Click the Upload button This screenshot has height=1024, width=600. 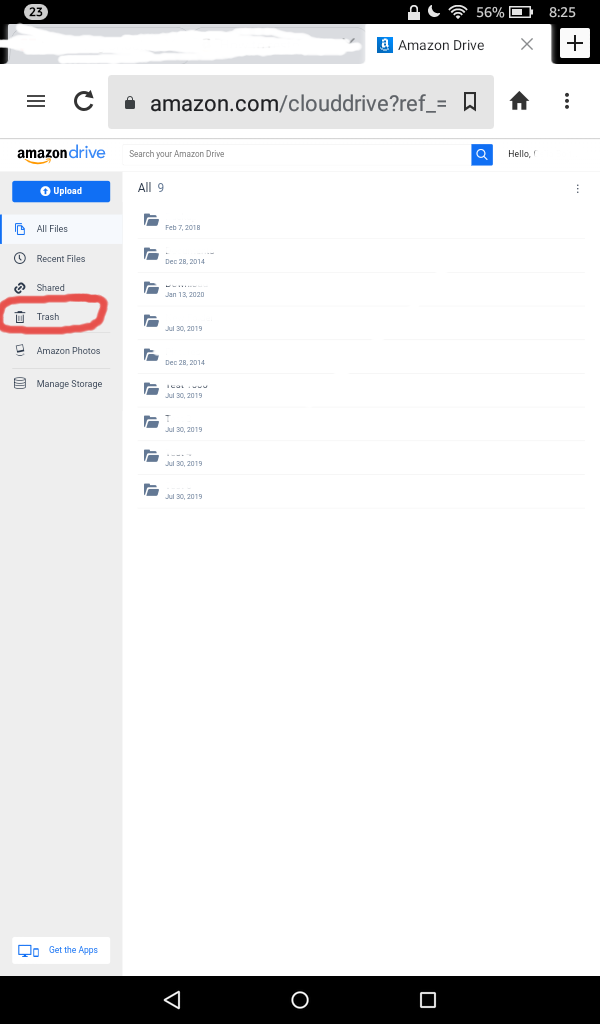click(x=61, y=191)
